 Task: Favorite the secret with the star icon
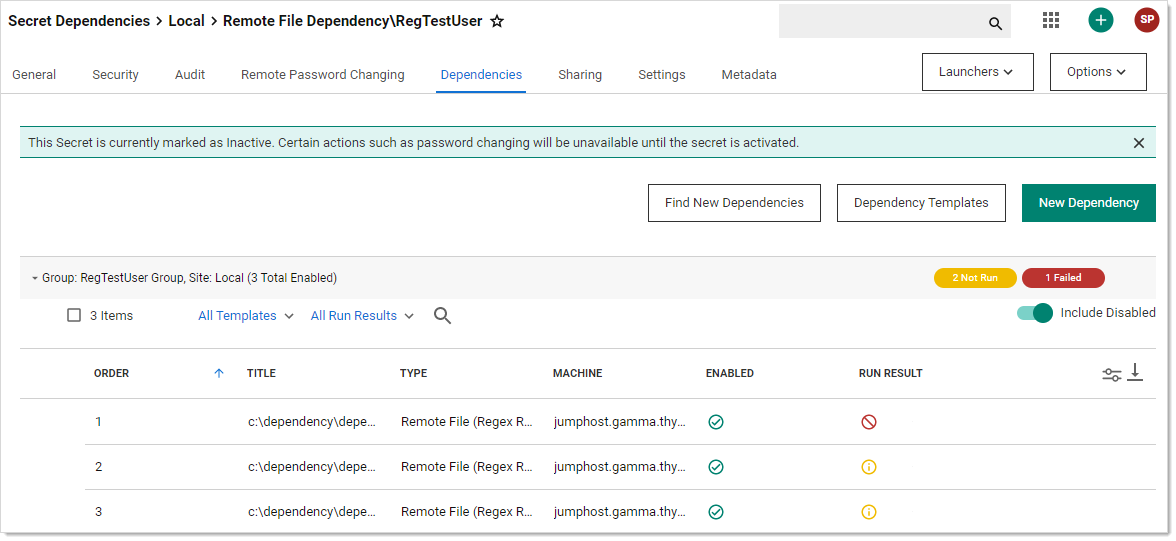point(497,21)
